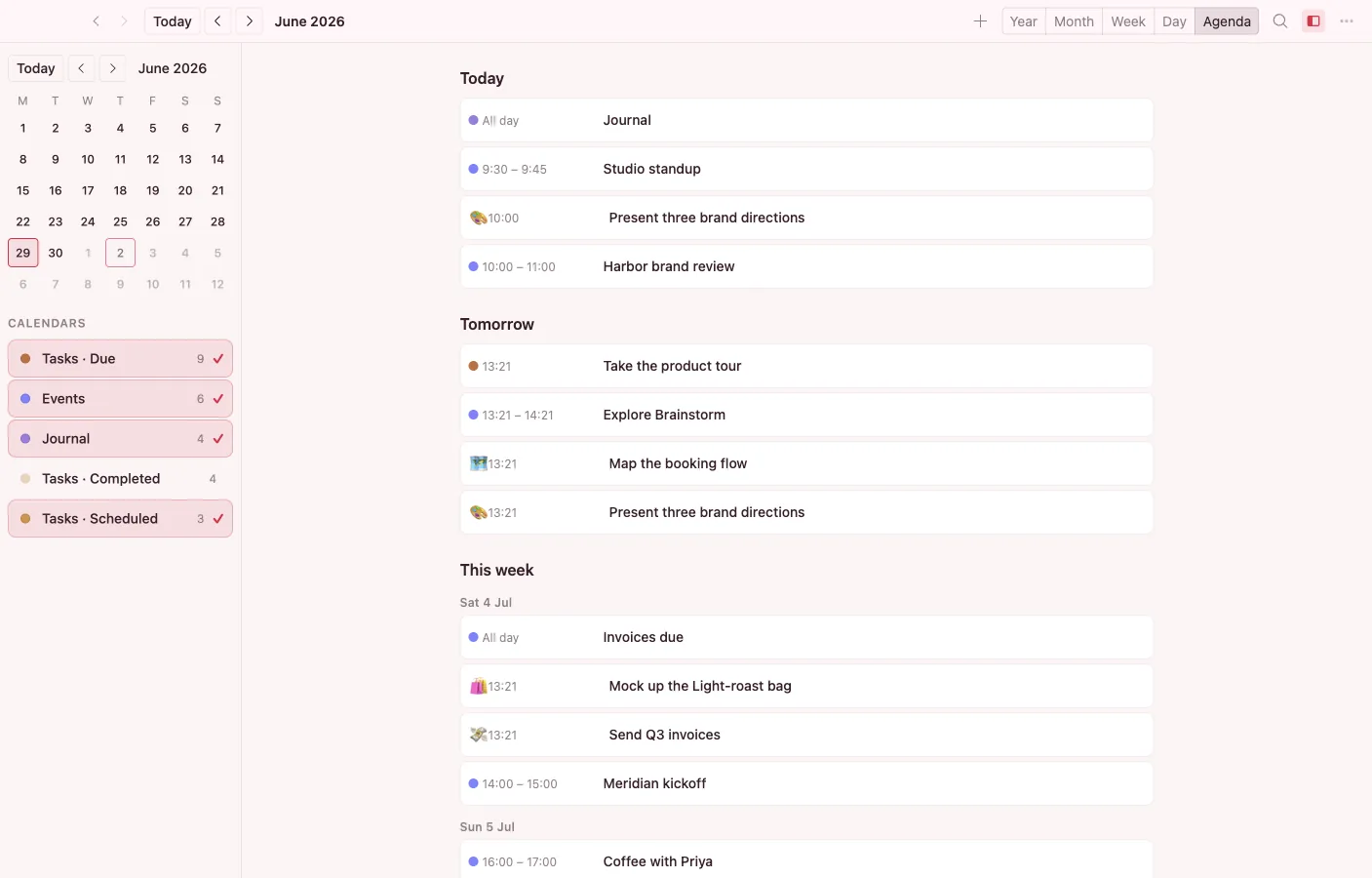Go to next period in top toolbar
The image size is (1372, 878).
coord(250,21)
